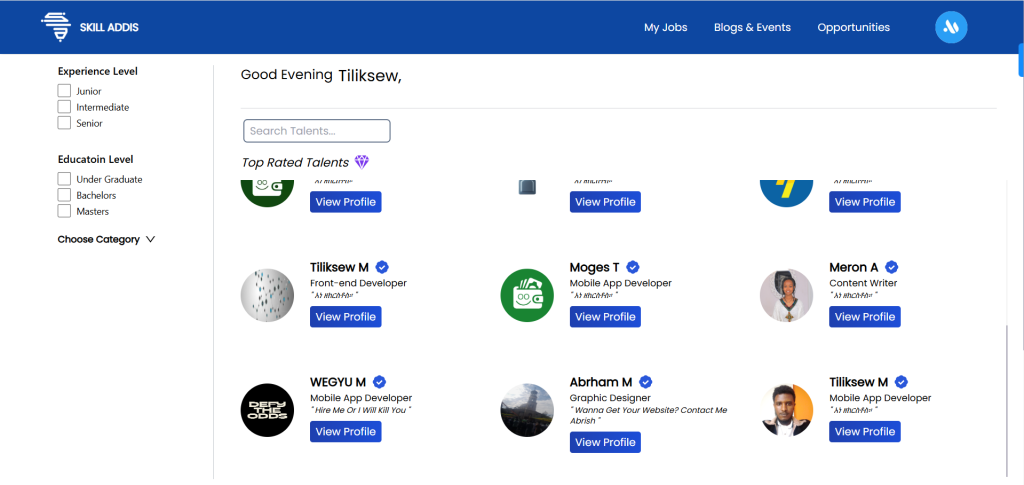Click the verified badge next to Abrham M
This screenshot has width=1024, height=485.
coord(646,382)
